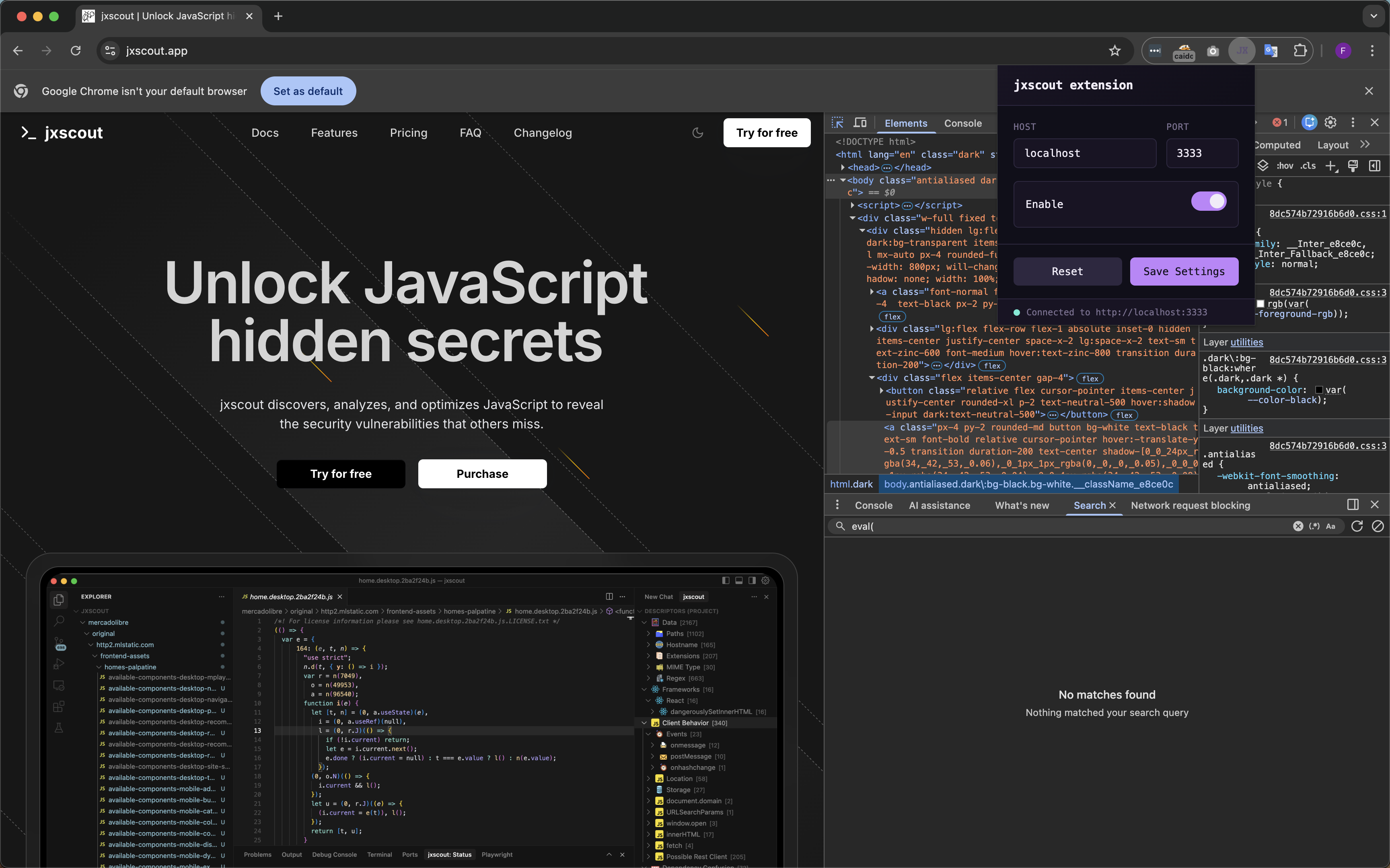Refresh the search results
Viewport: 1390px width, 868px height.
(1357, 526)
